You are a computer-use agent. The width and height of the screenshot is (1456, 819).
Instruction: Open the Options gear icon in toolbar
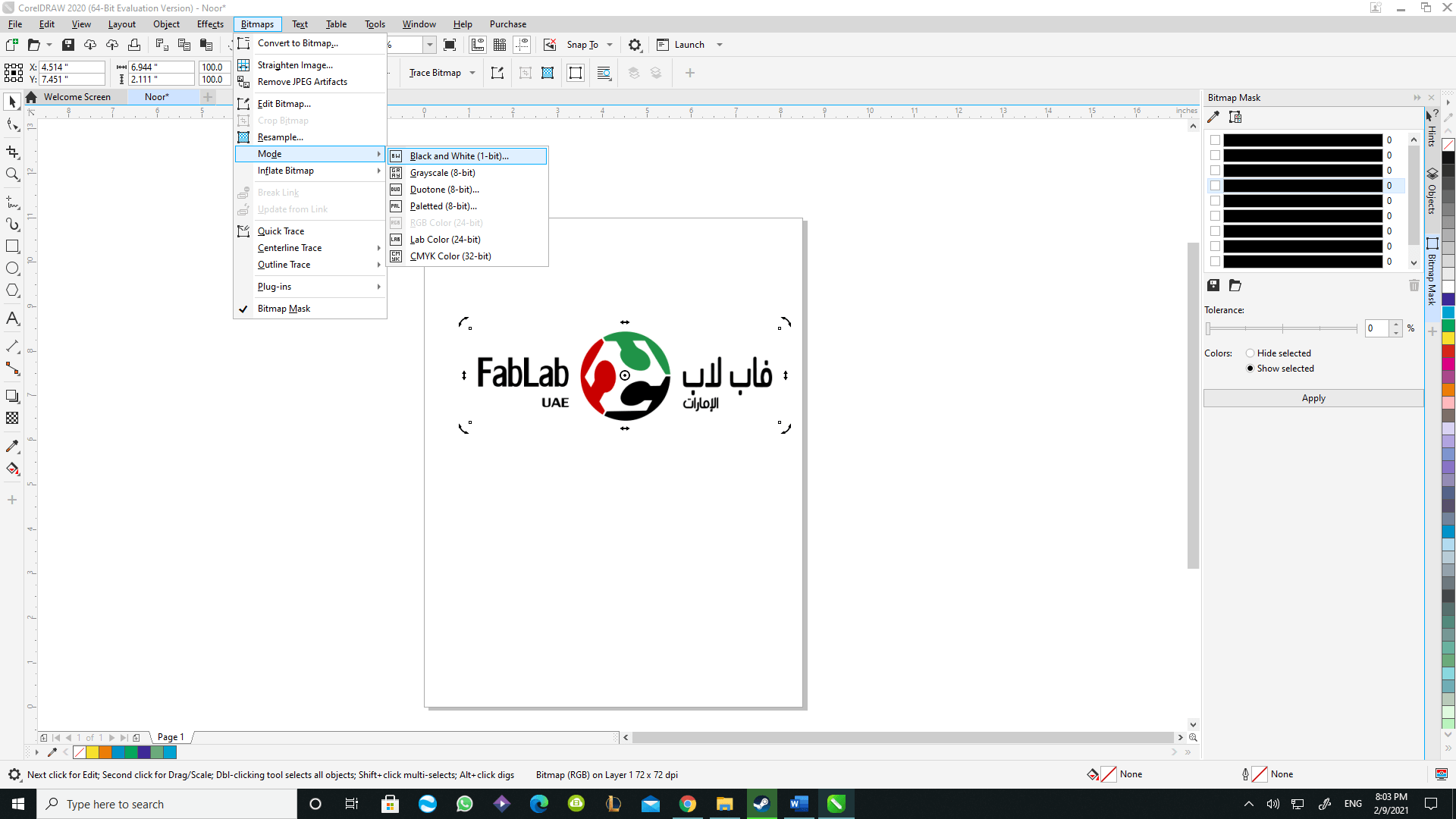pyautogui.click(x=635, y=45)
